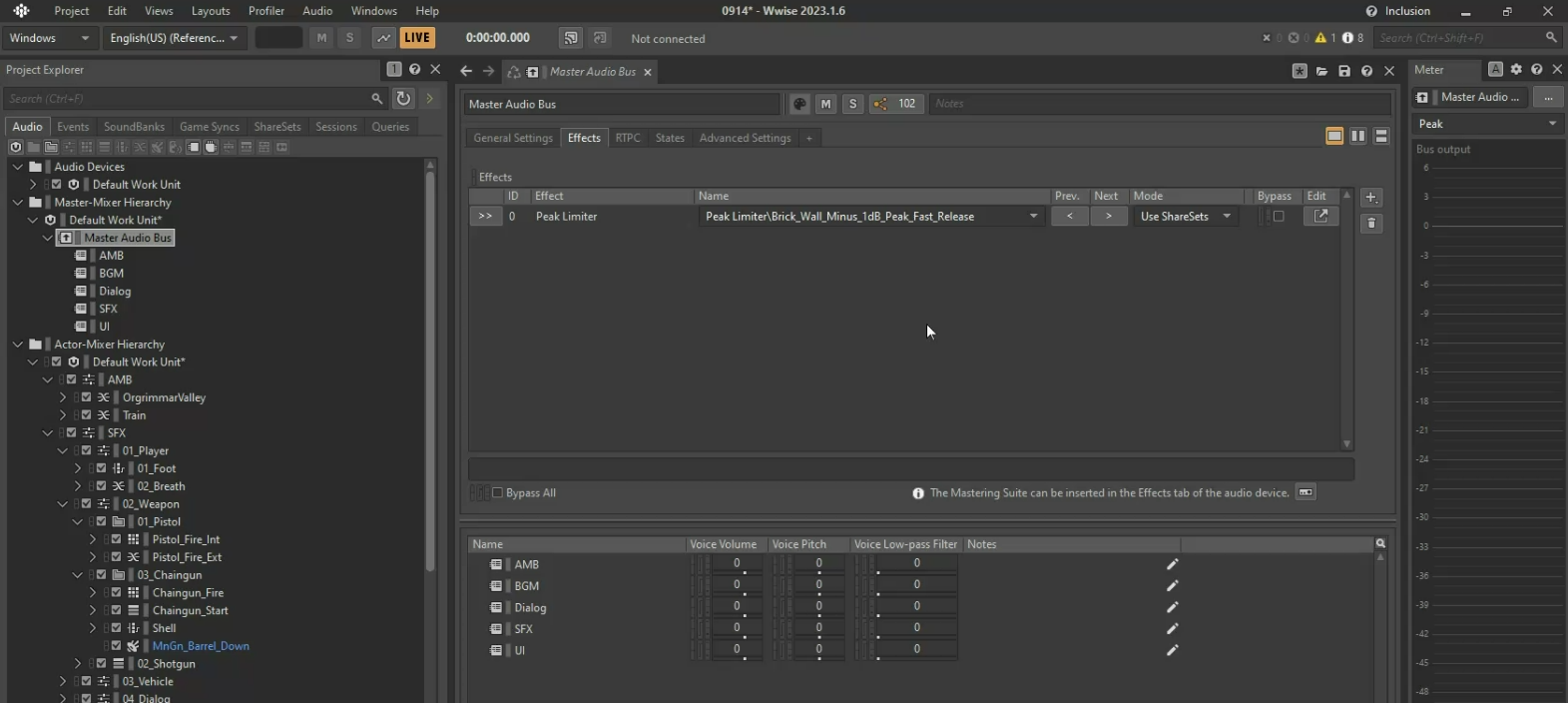This screenshot has height=703, width=1568.
Task: Toggle Solo S button for Master Audio Bus
Action: click(852, 104)
